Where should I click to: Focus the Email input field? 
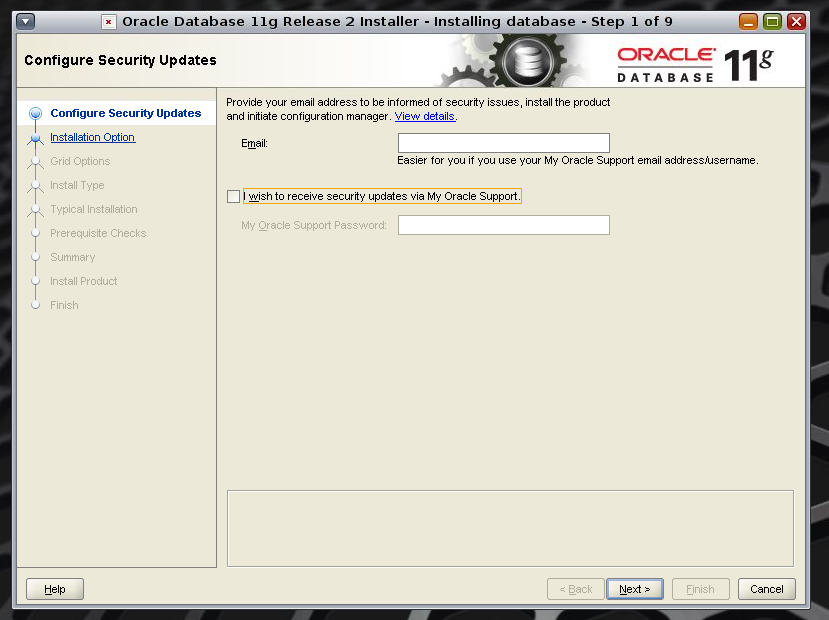(x=503, y=143)
